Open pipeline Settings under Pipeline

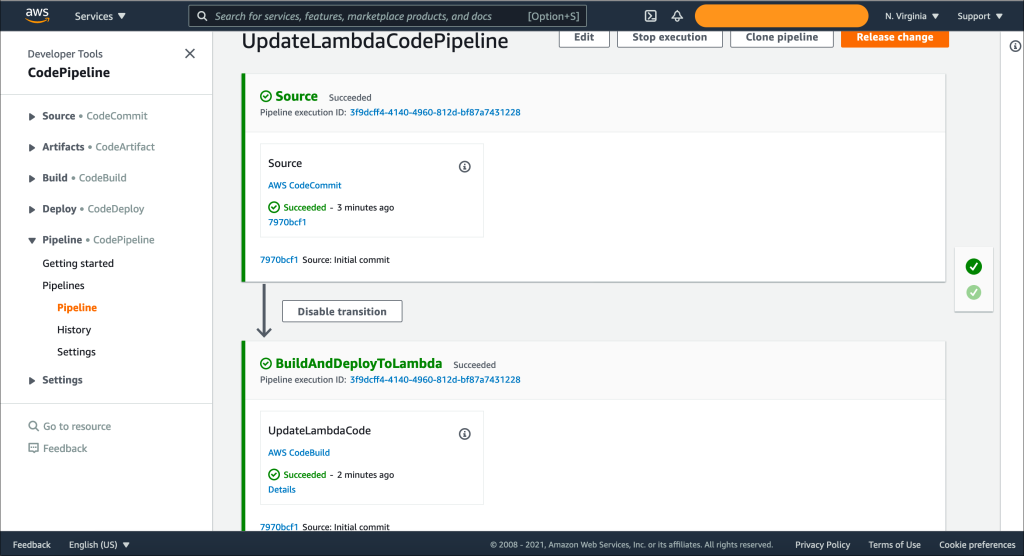pos(76,352)
